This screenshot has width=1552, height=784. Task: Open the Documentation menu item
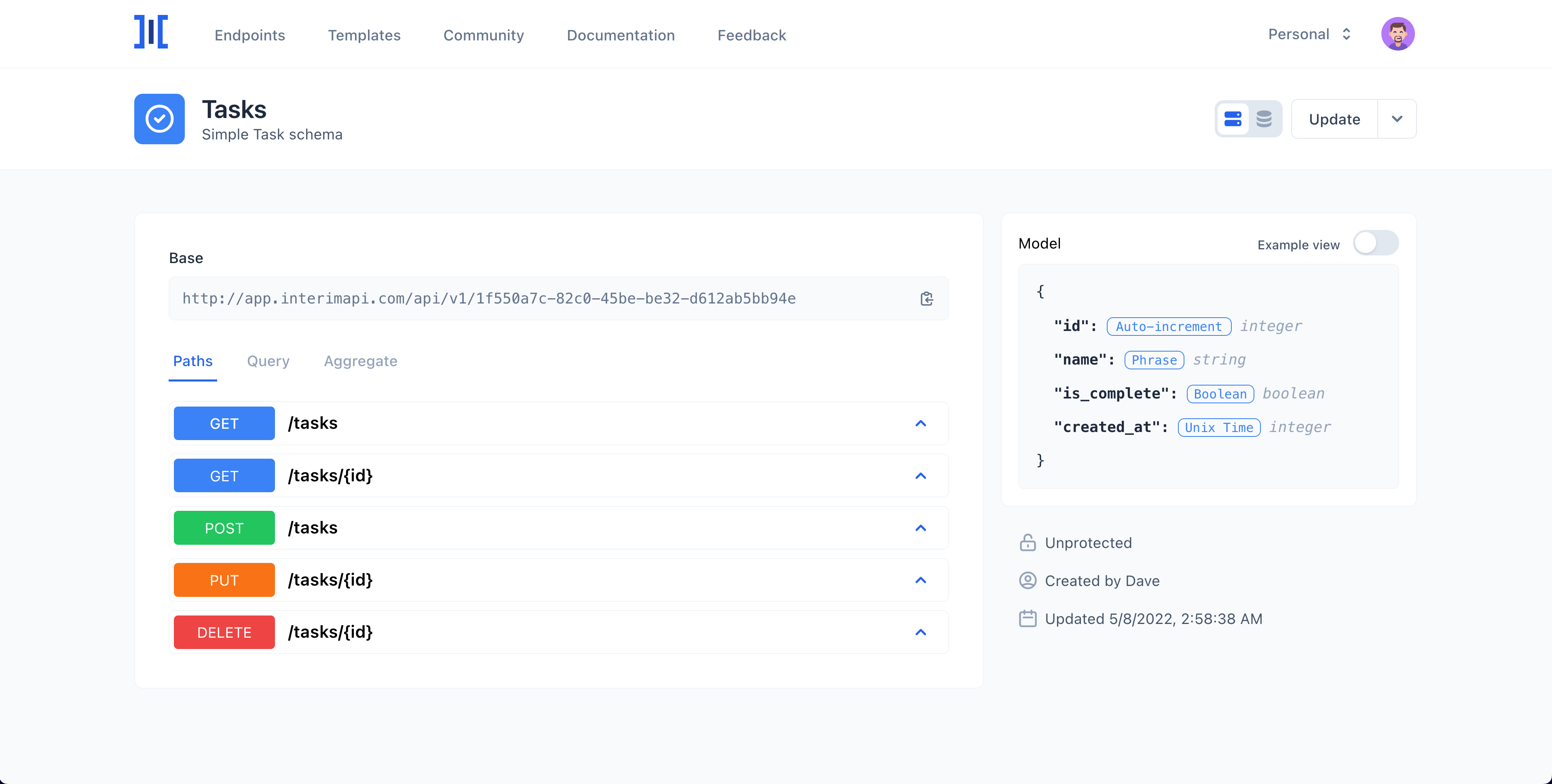621,35
